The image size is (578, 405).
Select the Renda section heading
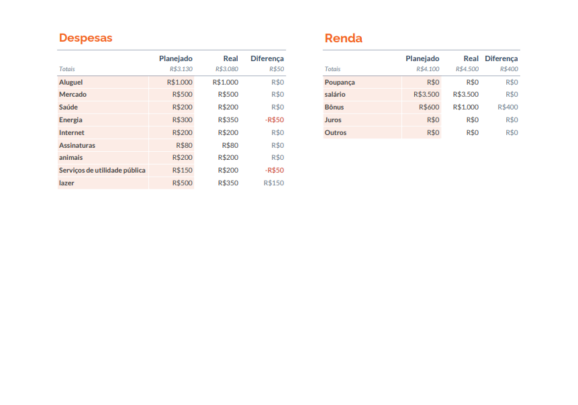[x=343, y=38]
